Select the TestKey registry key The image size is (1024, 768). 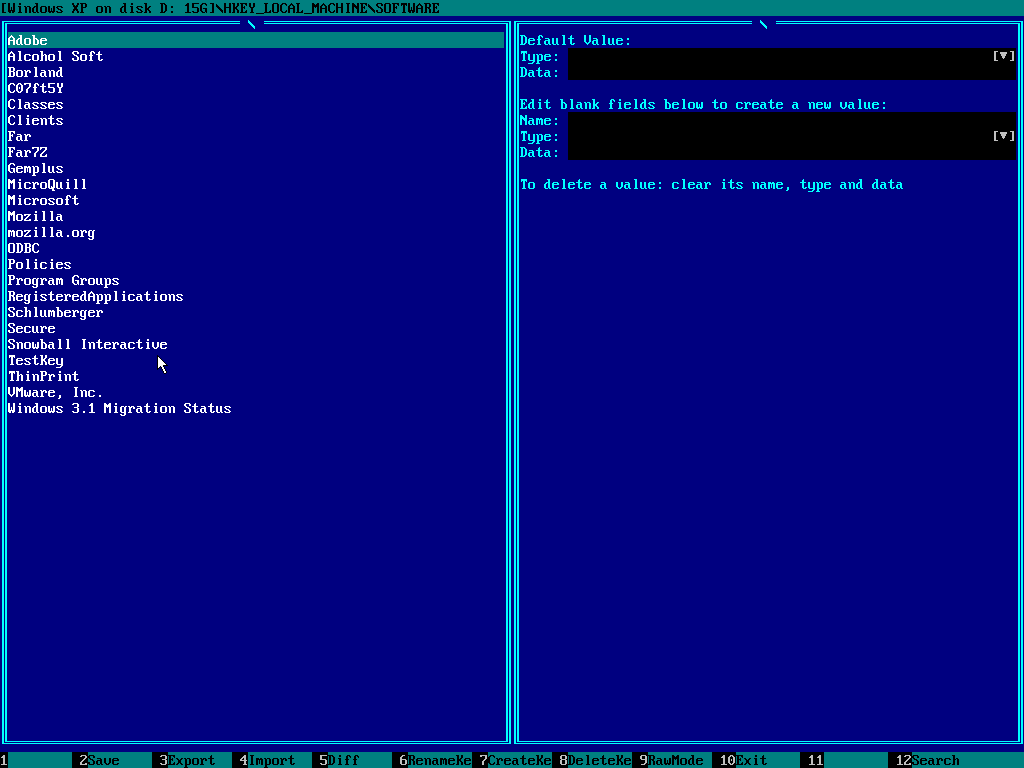coord(35,360)
